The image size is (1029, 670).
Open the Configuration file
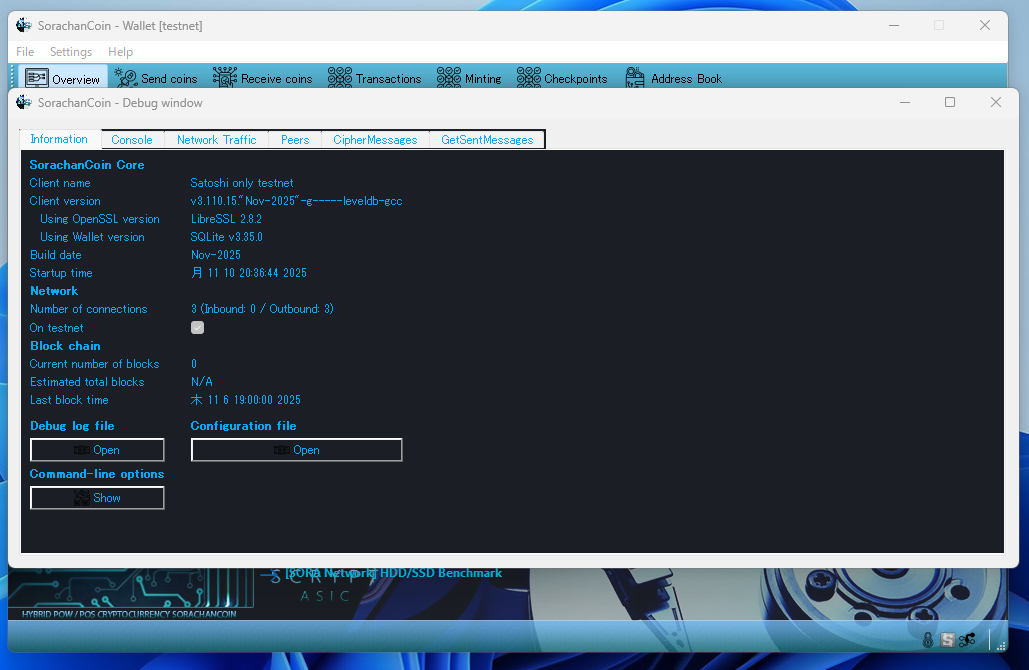(x=296, y=450)
